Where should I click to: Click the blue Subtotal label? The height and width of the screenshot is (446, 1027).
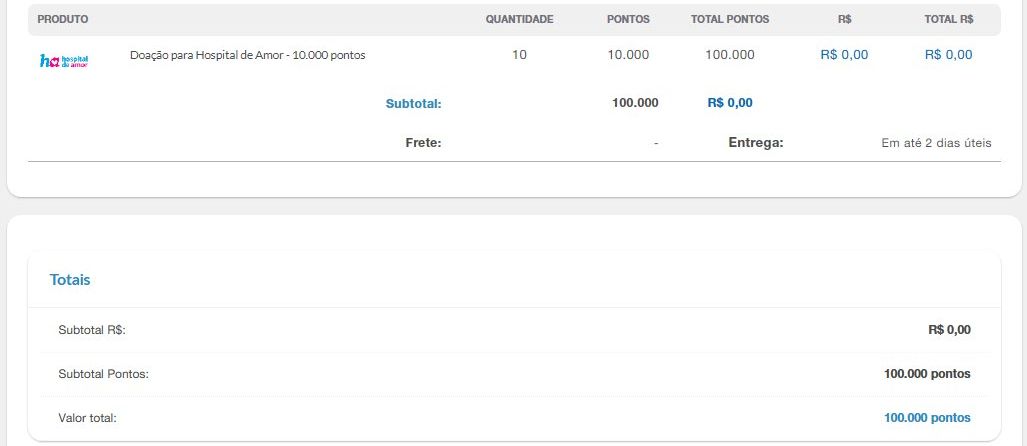pyautogui.click(x=413, y=103)
